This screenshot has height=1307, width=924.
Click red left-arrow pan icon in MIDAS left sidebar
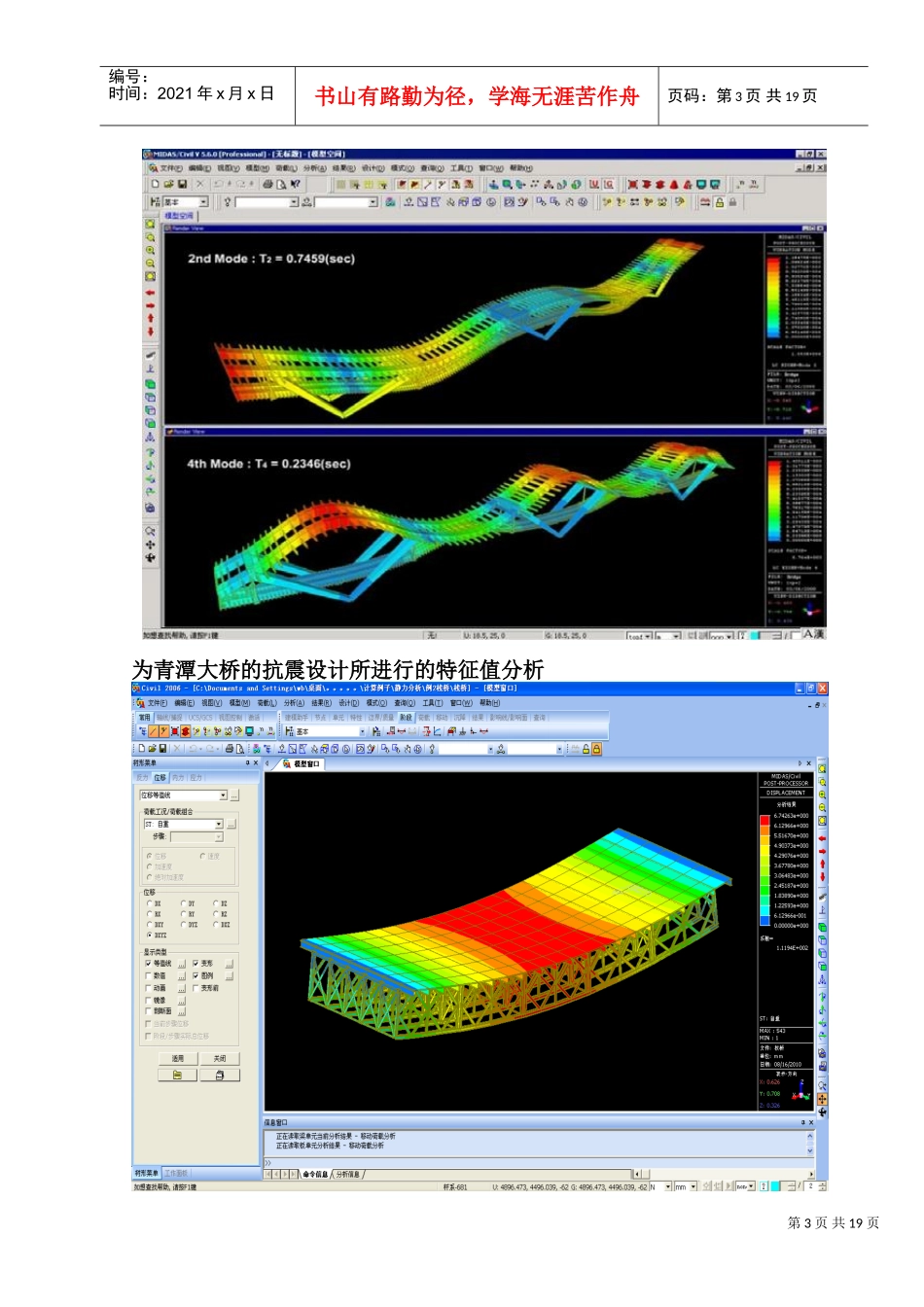pyautogui.click(x=150, y=292)
